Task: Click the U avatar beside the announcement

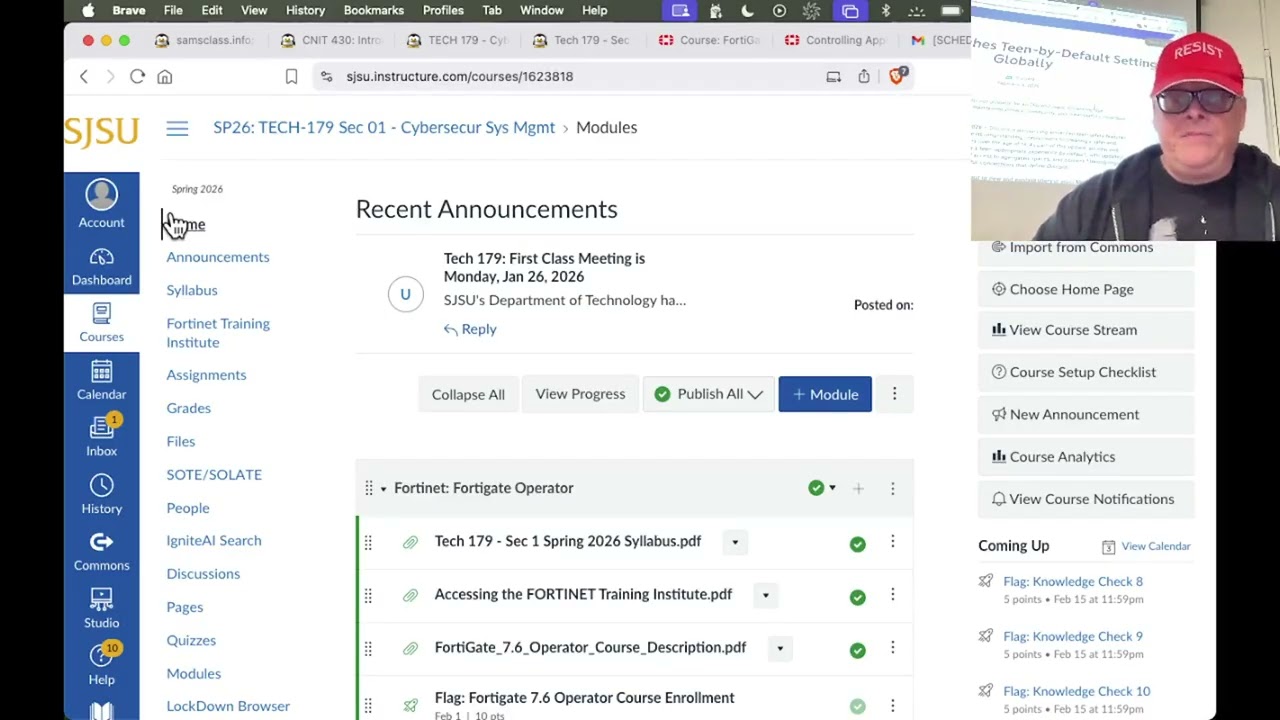Action: (x=406, y=294)
